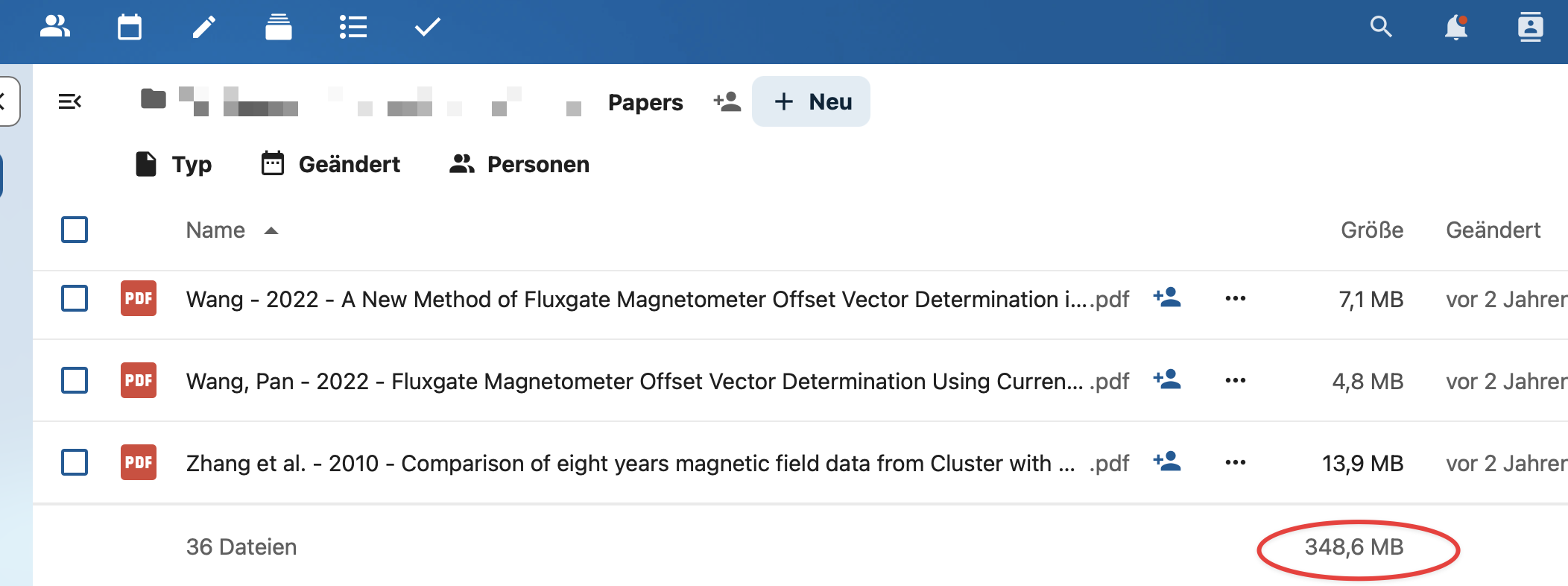Open actions menu for Zhang et al. PDF
This screenshot has width=1568, height=586.
tap(1235, 462)
